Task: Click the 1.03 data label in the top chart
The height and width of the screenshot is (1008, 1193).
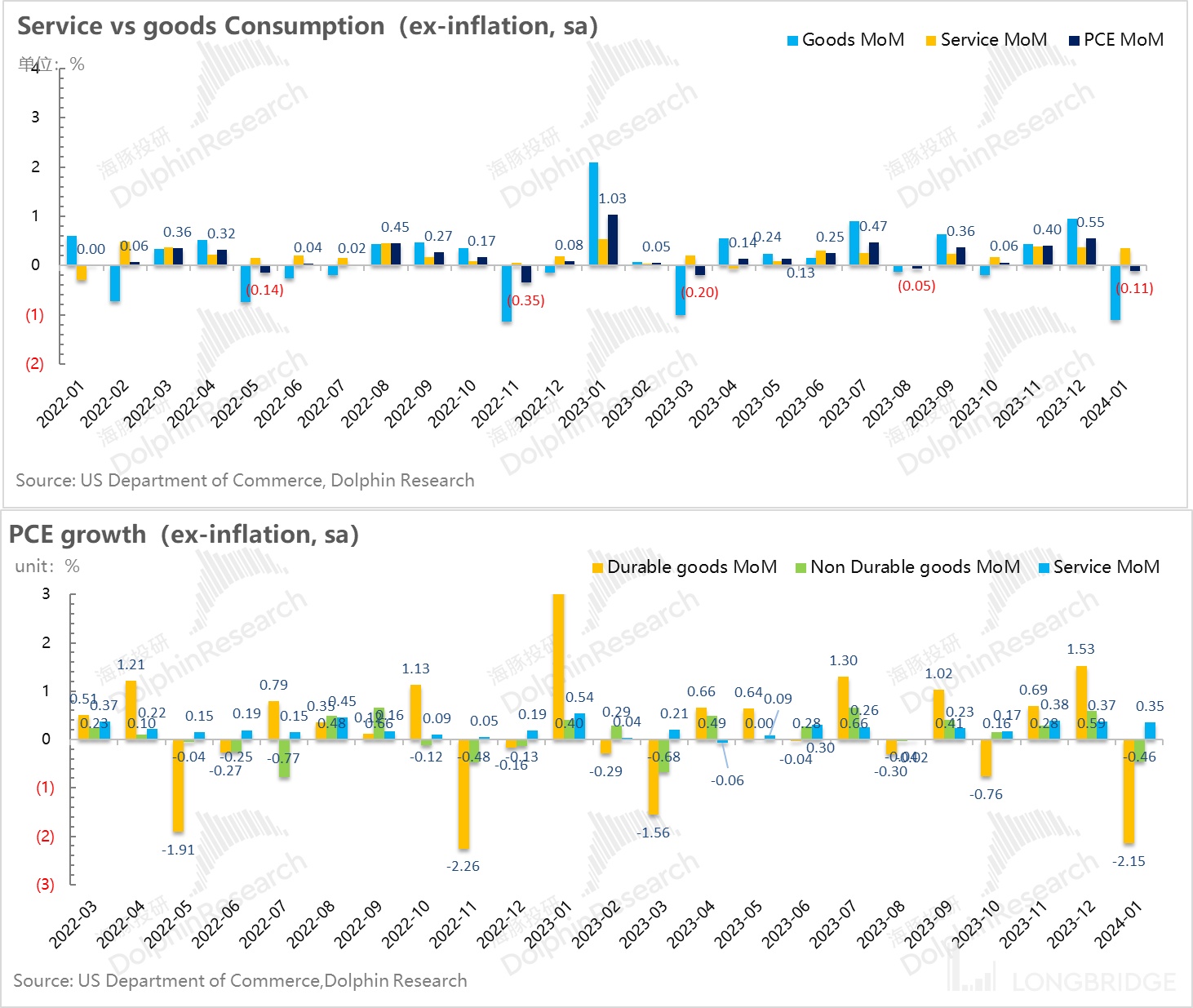Action: 612,198
